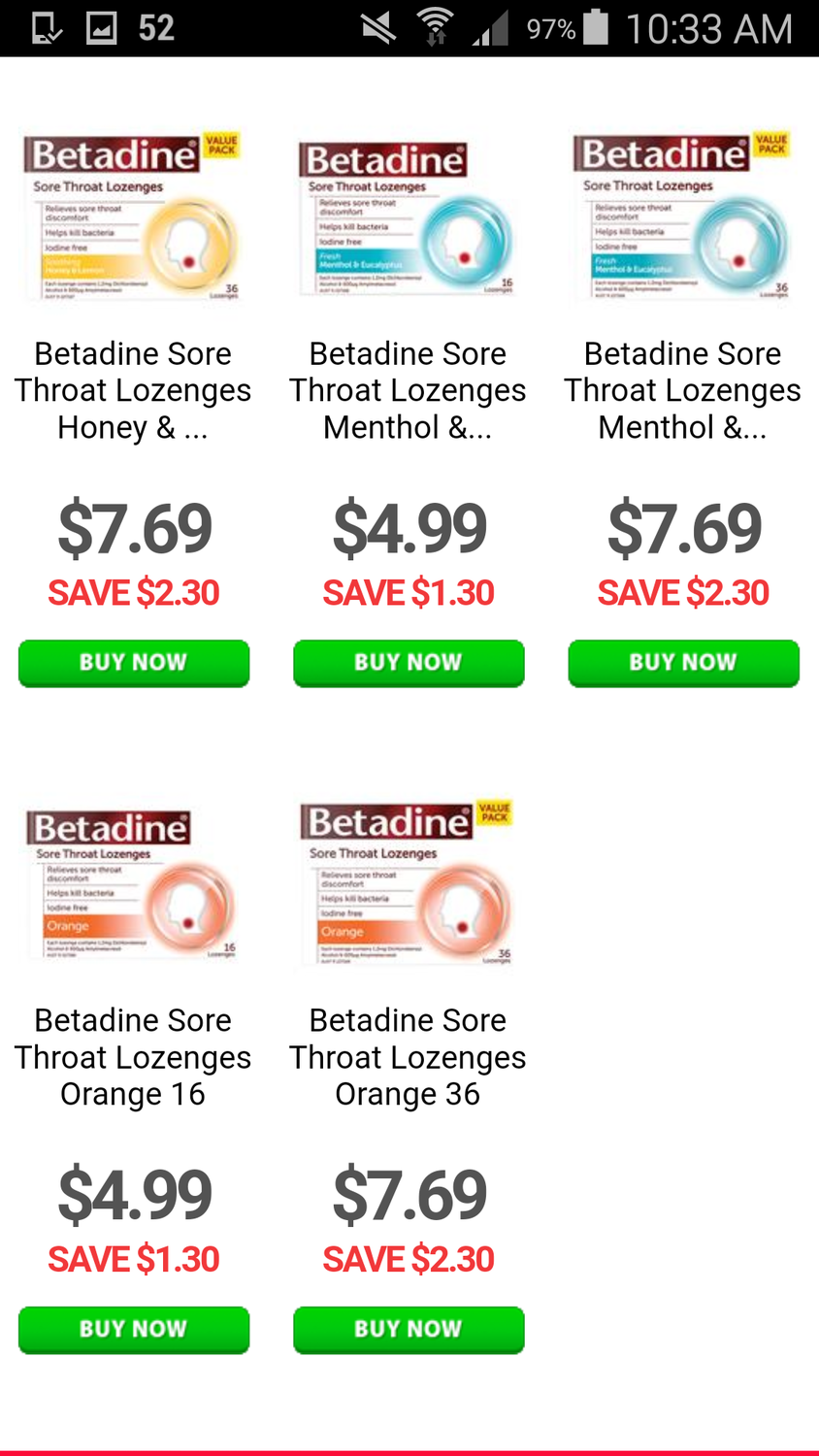The width and height of the screenshot is (819, 1456).
Task: Buy Now the Menthol value pack lozenges
Action: coord(683,663)
